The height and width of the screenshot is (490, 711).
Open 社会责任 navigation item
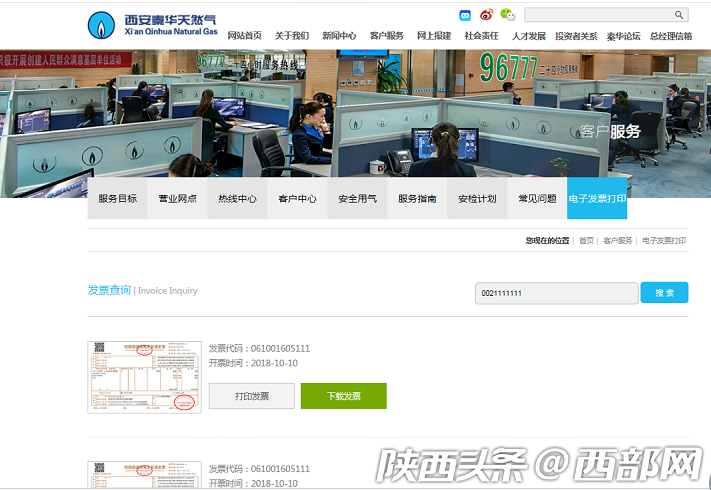(x=482, y=36)
